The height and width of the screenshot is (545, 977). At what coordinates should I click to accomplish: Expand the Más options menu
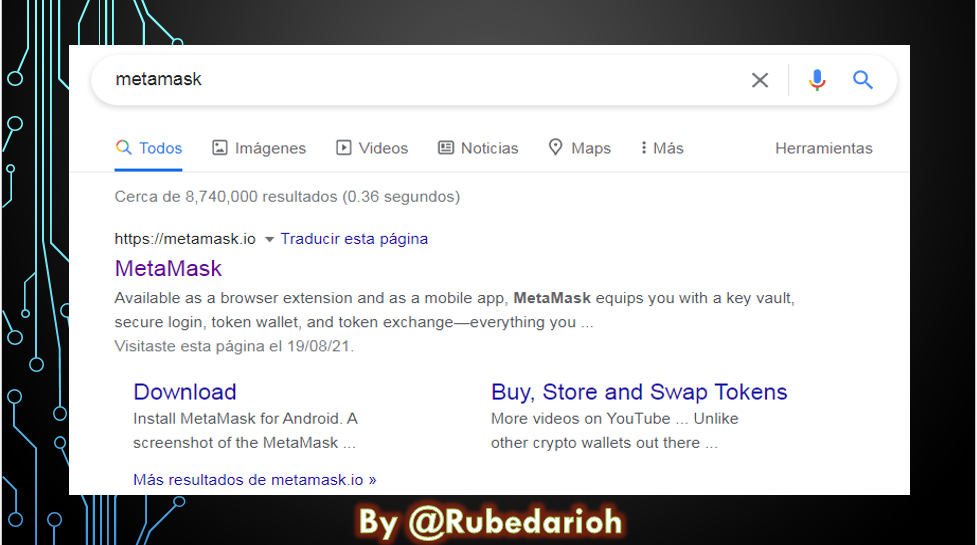point(662,148)
